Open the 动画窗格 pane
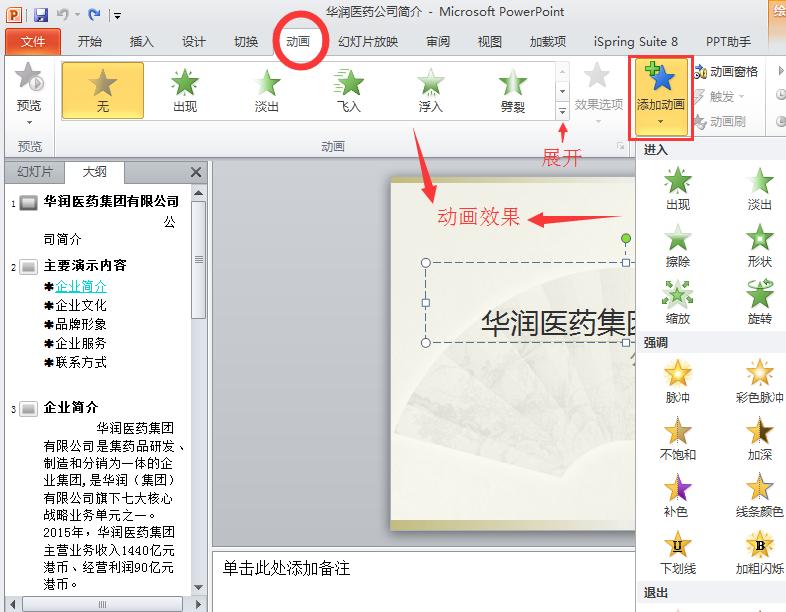 click(726, 72)
